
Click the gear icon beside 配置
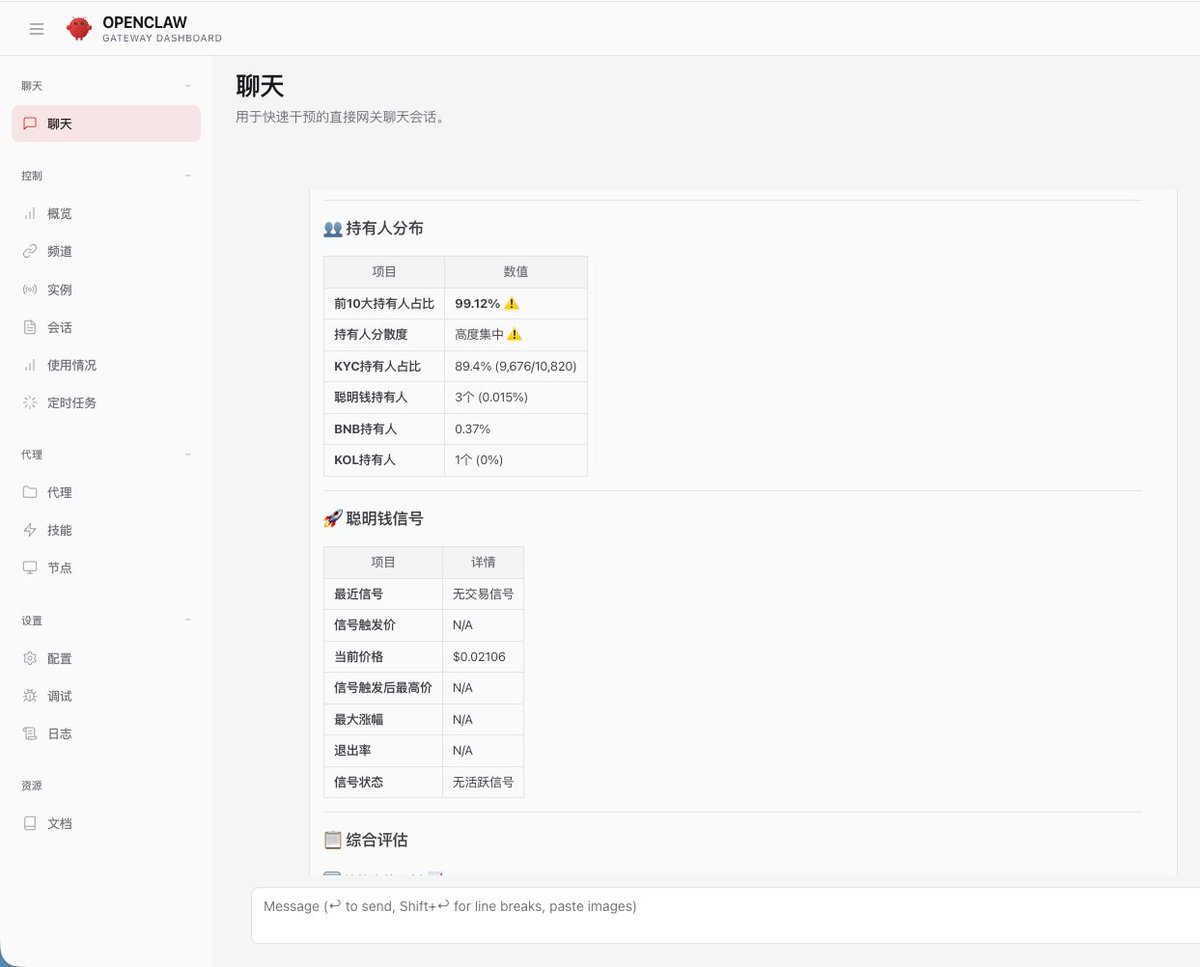[30, 659]
